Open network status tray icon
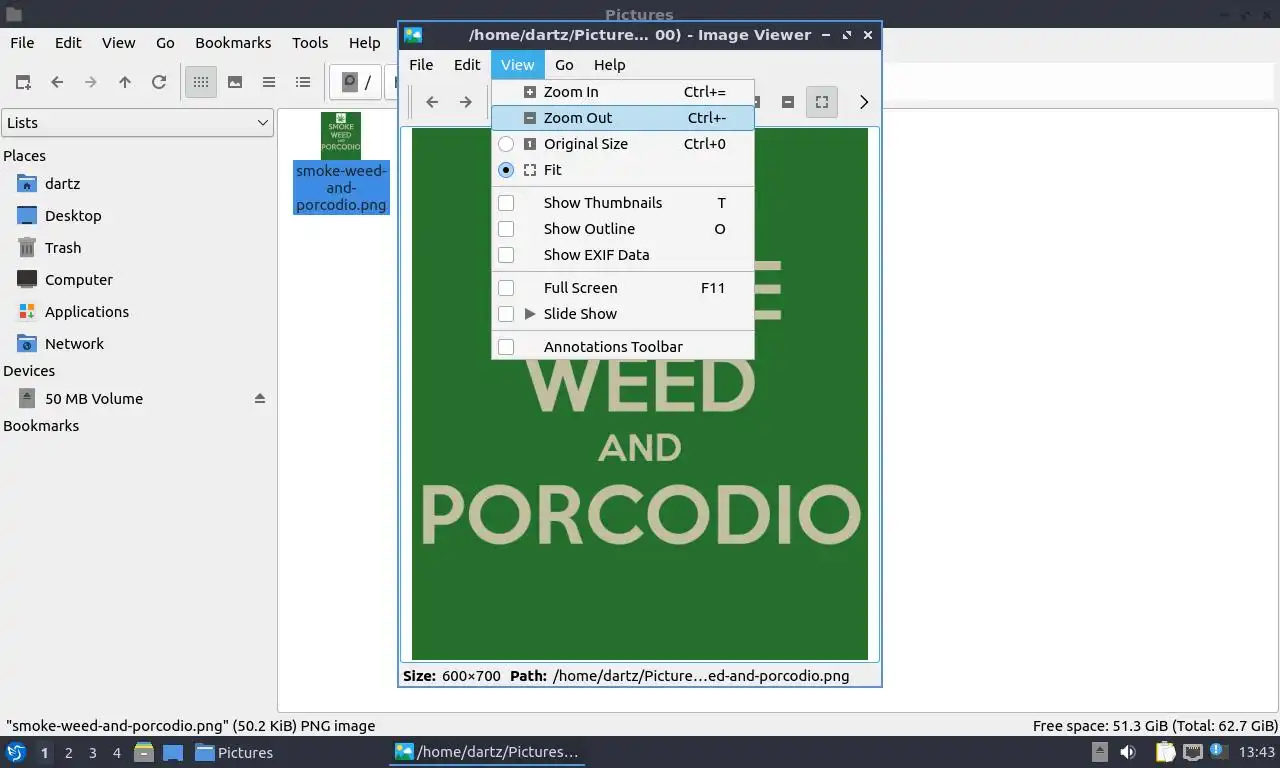This screenshot has width=1280, height=768. tap(1193, 753)
